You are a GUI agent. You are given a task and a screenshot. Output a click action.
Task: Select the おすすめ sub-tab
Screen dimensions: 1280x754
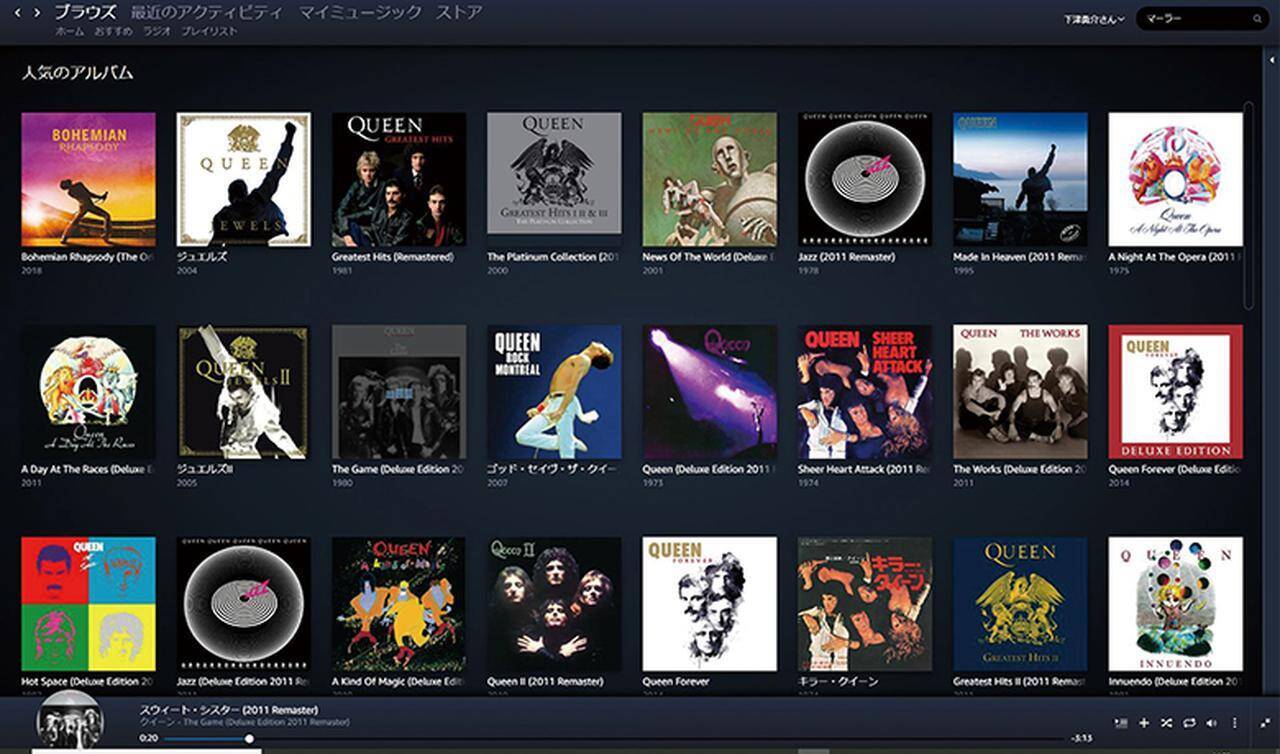[x=113, y=32]
